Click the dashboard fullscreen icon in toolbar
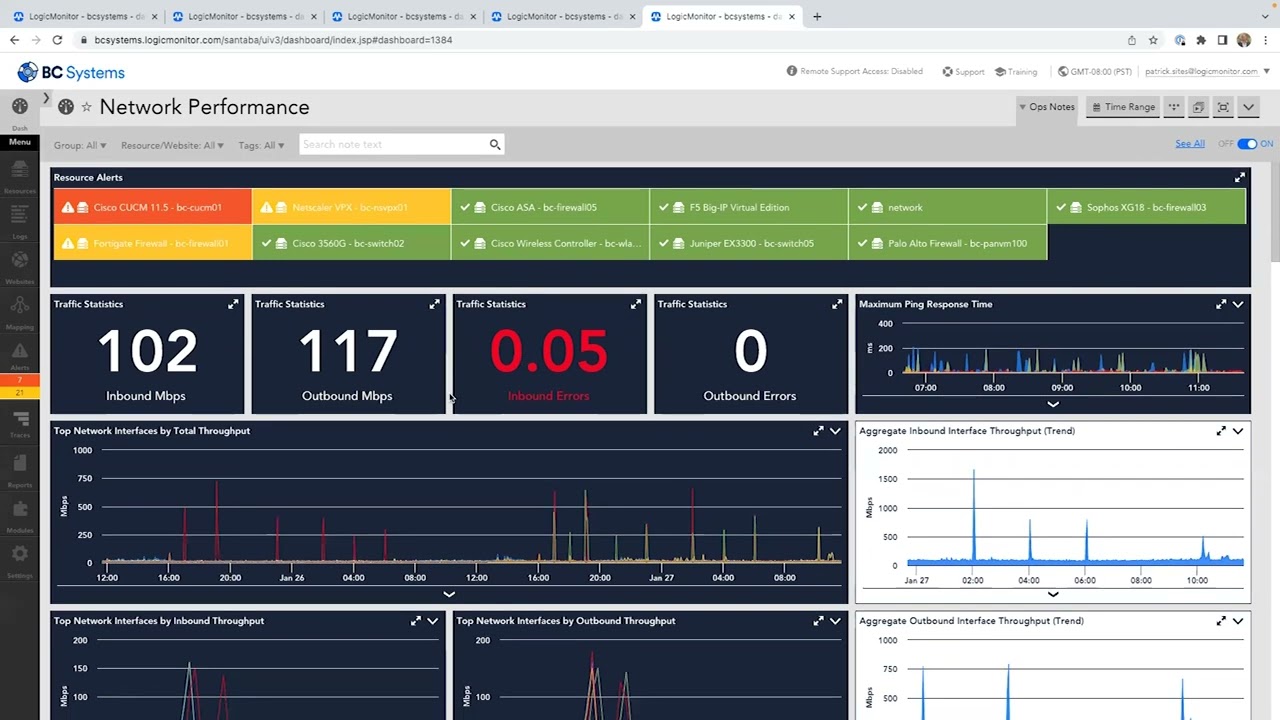 [x=1223, y=107]
